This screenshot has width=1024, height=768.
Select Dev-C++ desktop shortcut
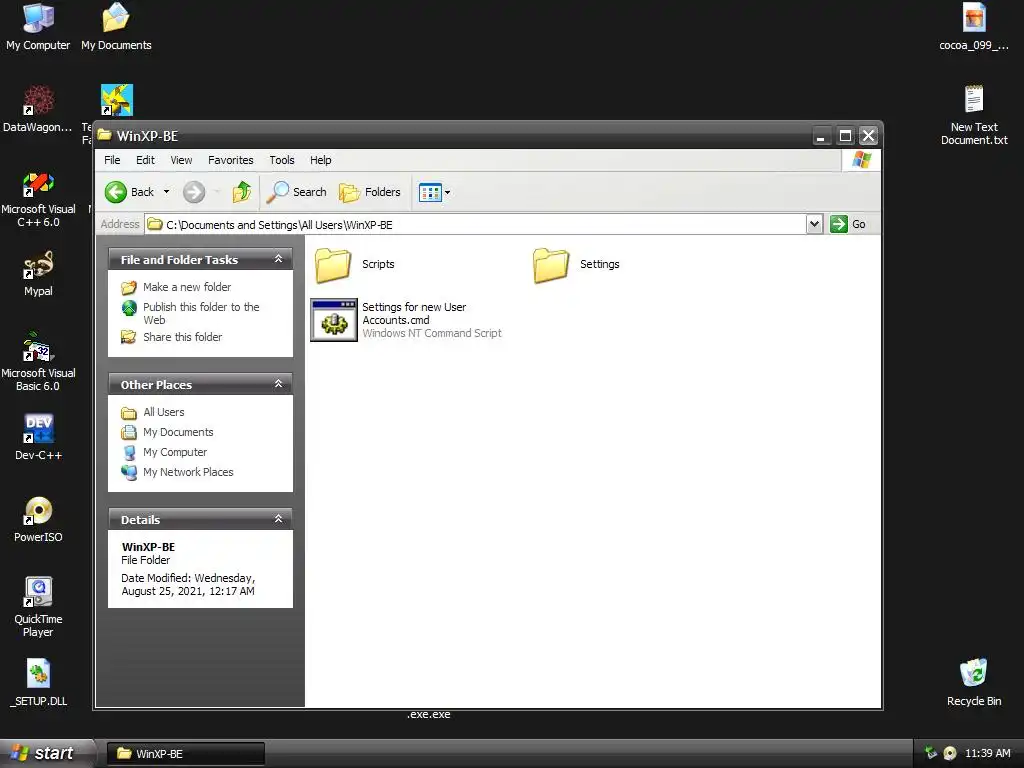point(38,437)
